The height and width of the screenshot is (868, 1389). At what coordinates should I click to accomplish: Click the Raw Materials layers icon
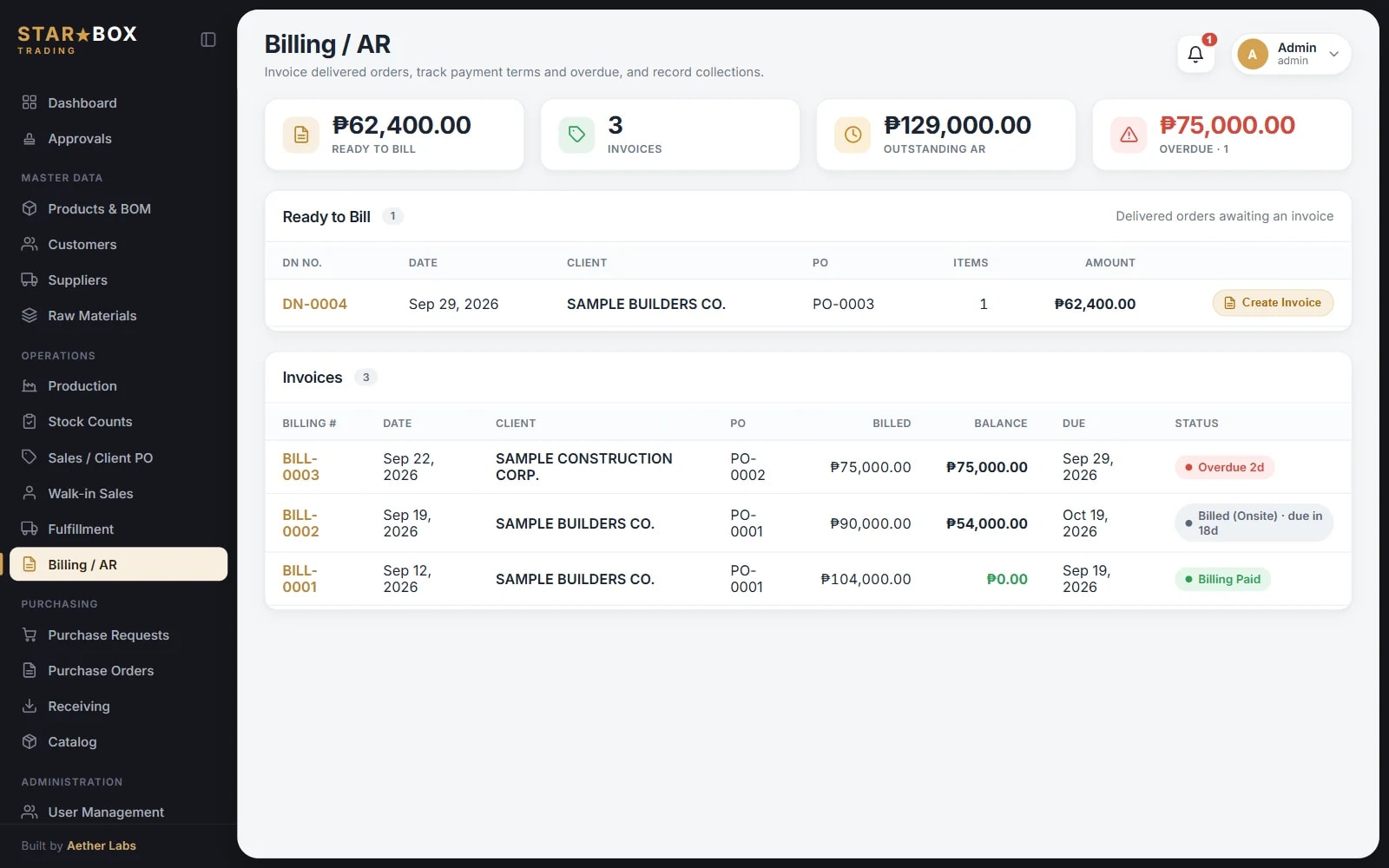point(30,315)
